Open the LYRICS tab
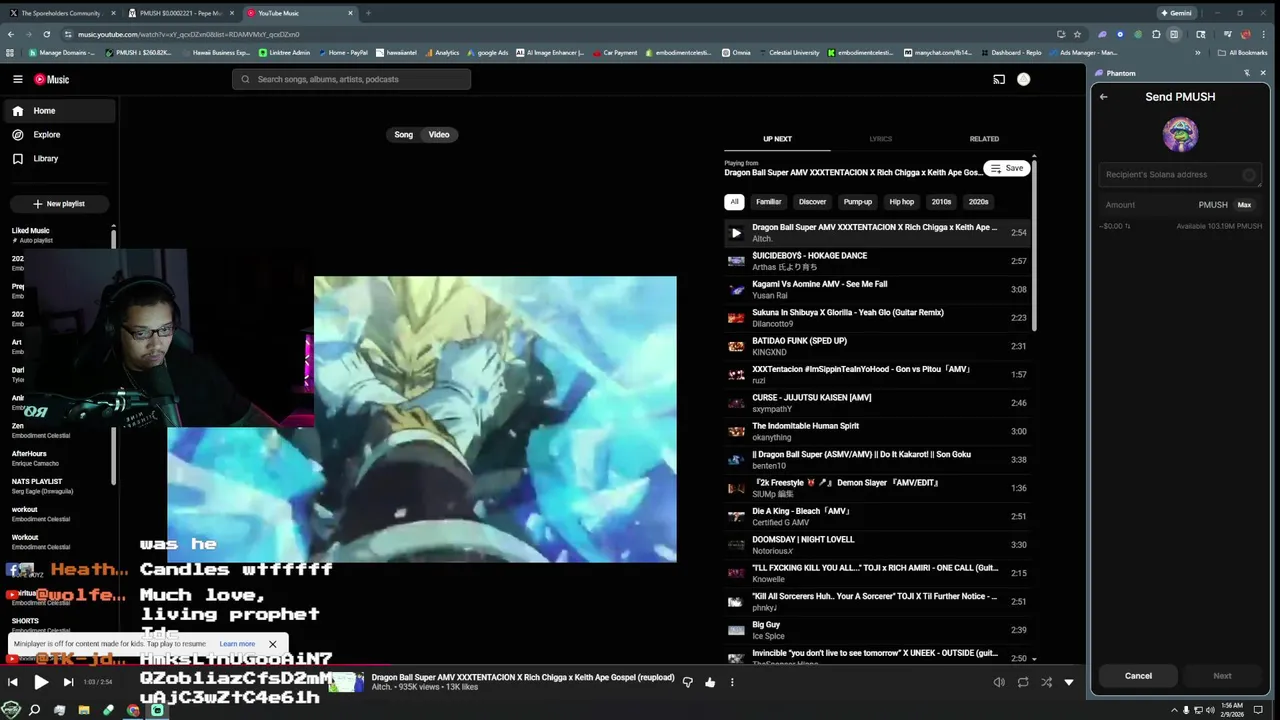Screen dimensions: 1280x720 click(881, 139)
